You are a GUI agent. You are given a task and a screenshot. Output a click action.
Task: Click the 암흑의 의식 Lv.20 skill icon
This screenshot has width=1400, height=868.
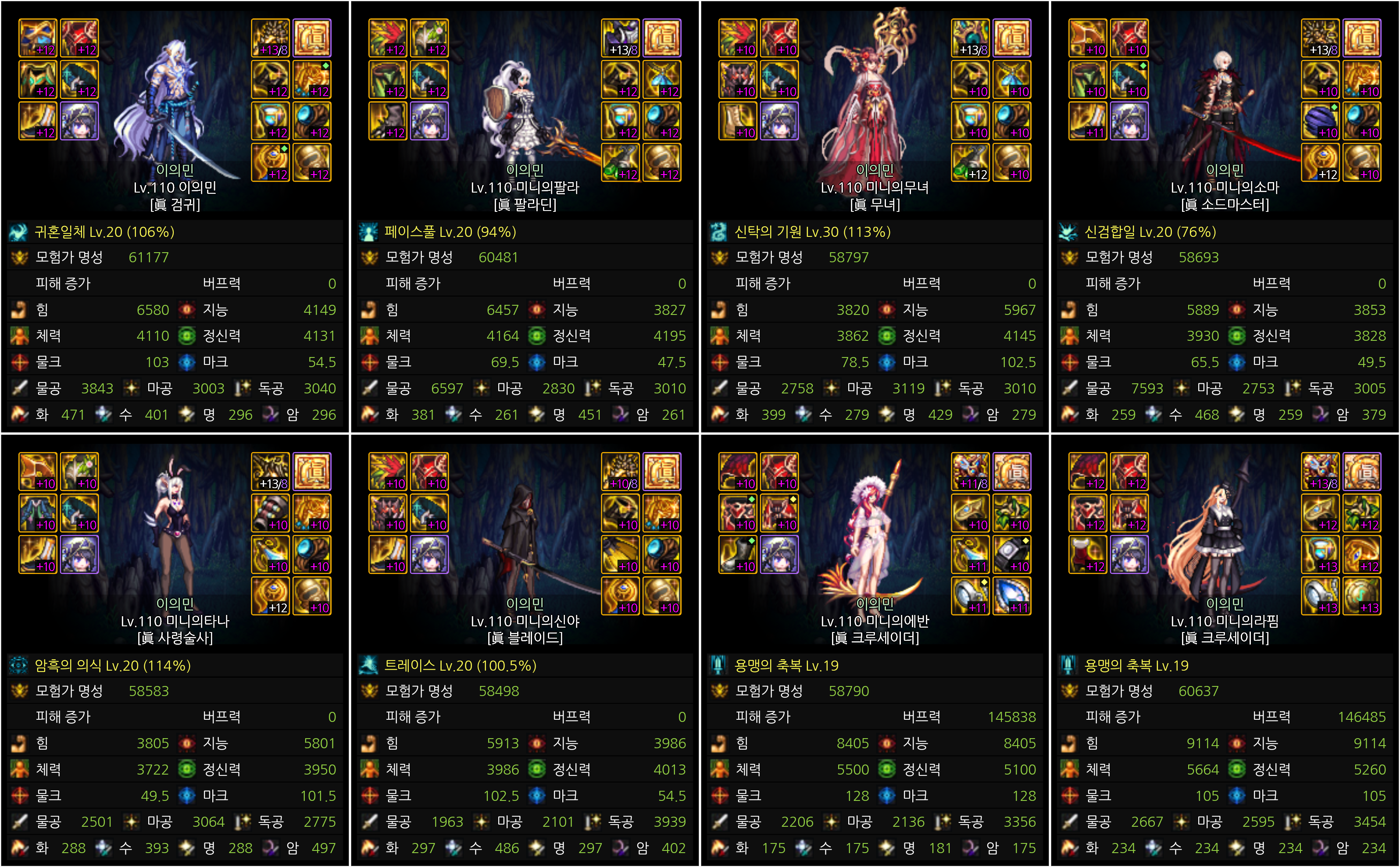tap(18, 665)
